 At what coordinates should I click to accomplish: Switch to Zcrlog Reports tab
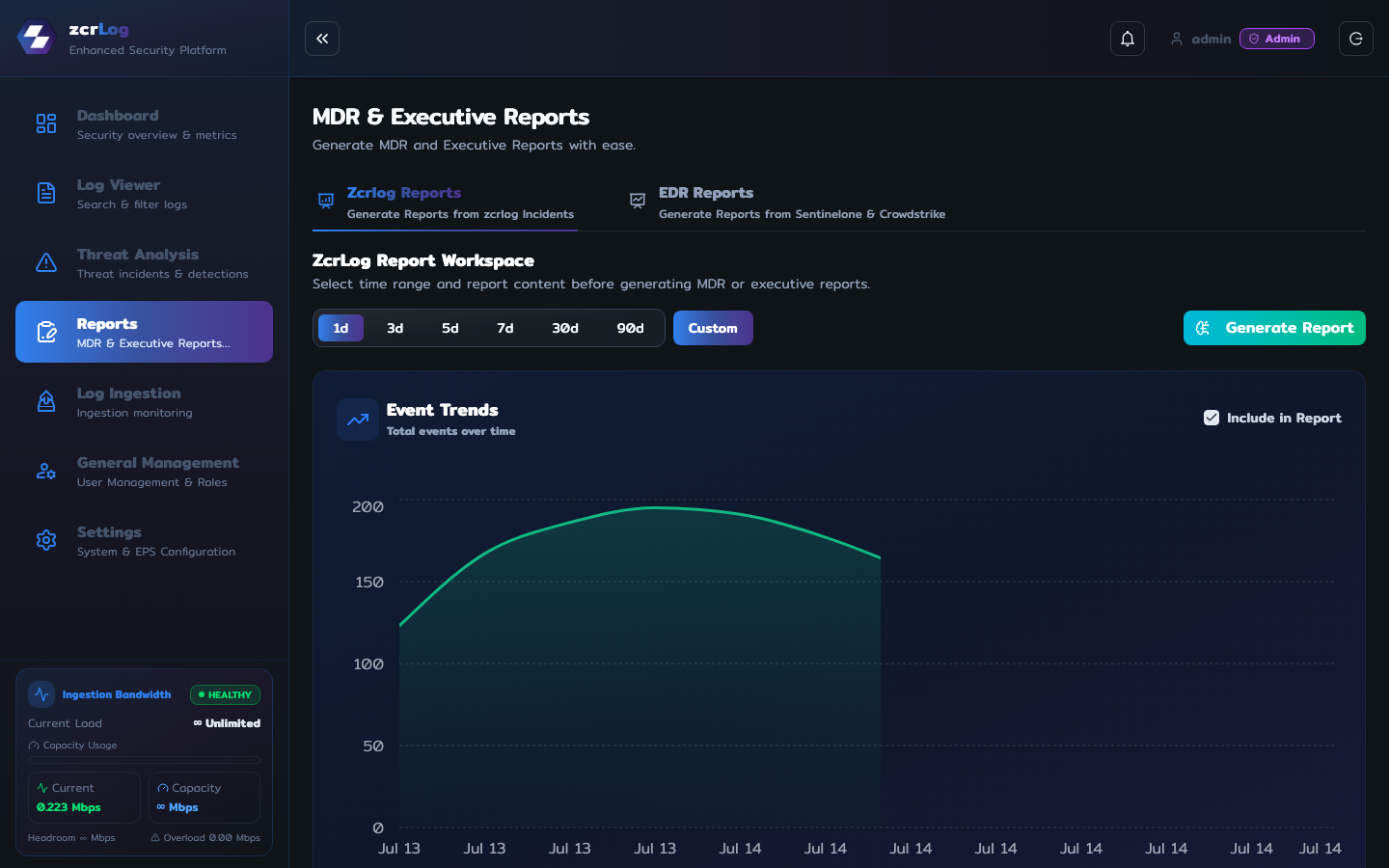tap(446, 203)
